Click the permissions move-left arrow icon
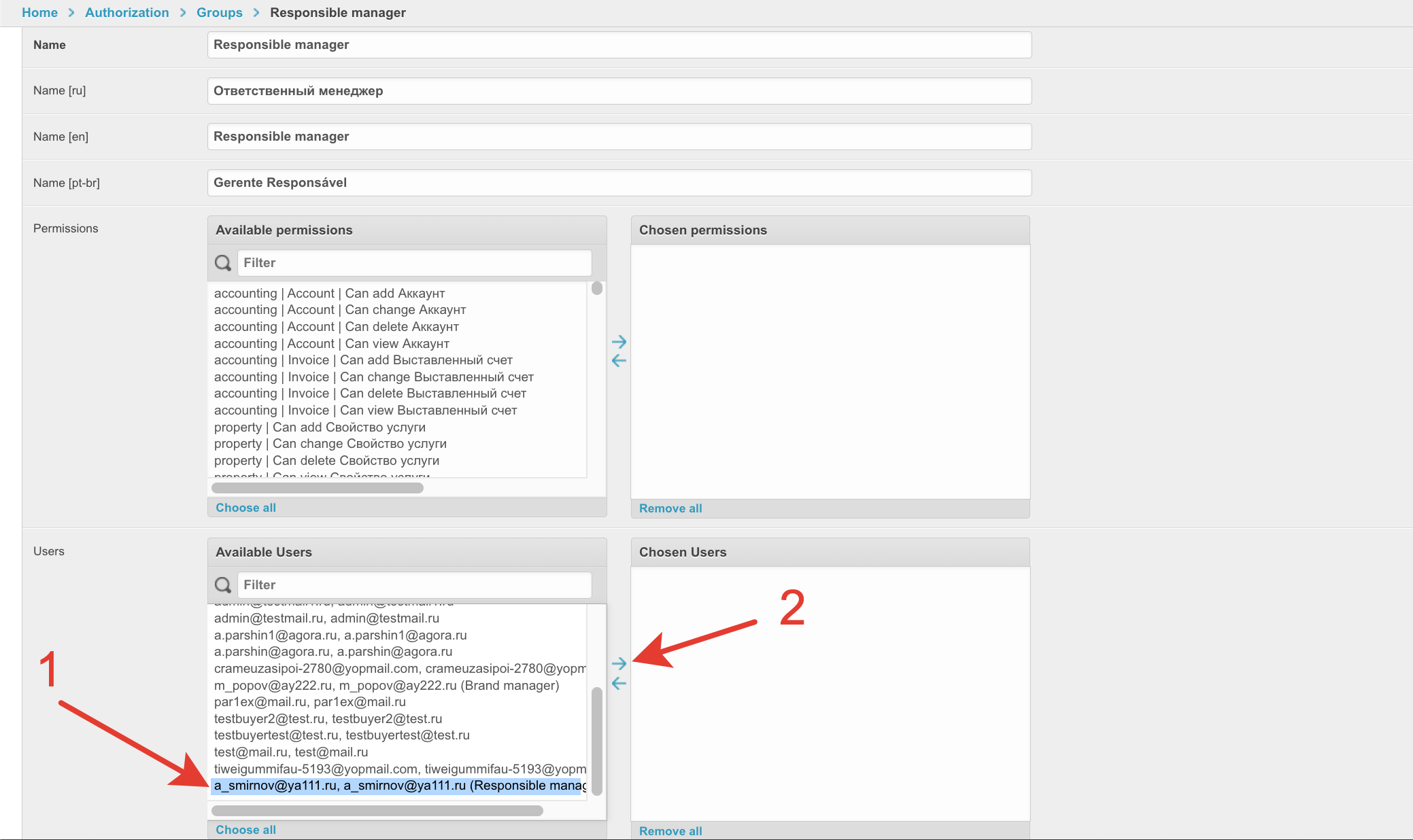Viewport: 1413px width, 840px height. pyautogui.click(x=619, y=361)
